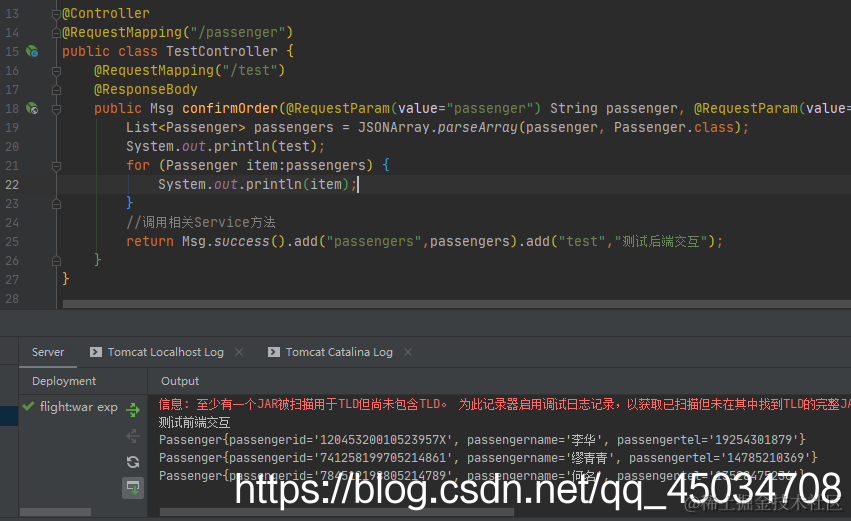This screenshot has width=851, height=521.
Task: Collapse the for loop fold marker at line 21
Action: 56,166
